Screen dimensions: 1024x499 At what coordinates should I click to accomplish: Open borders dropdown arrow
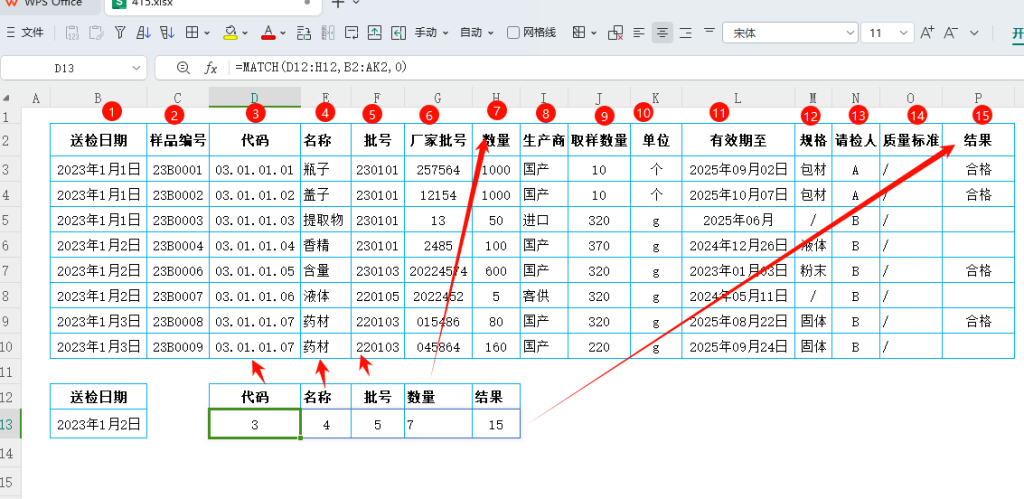[207, 33]
